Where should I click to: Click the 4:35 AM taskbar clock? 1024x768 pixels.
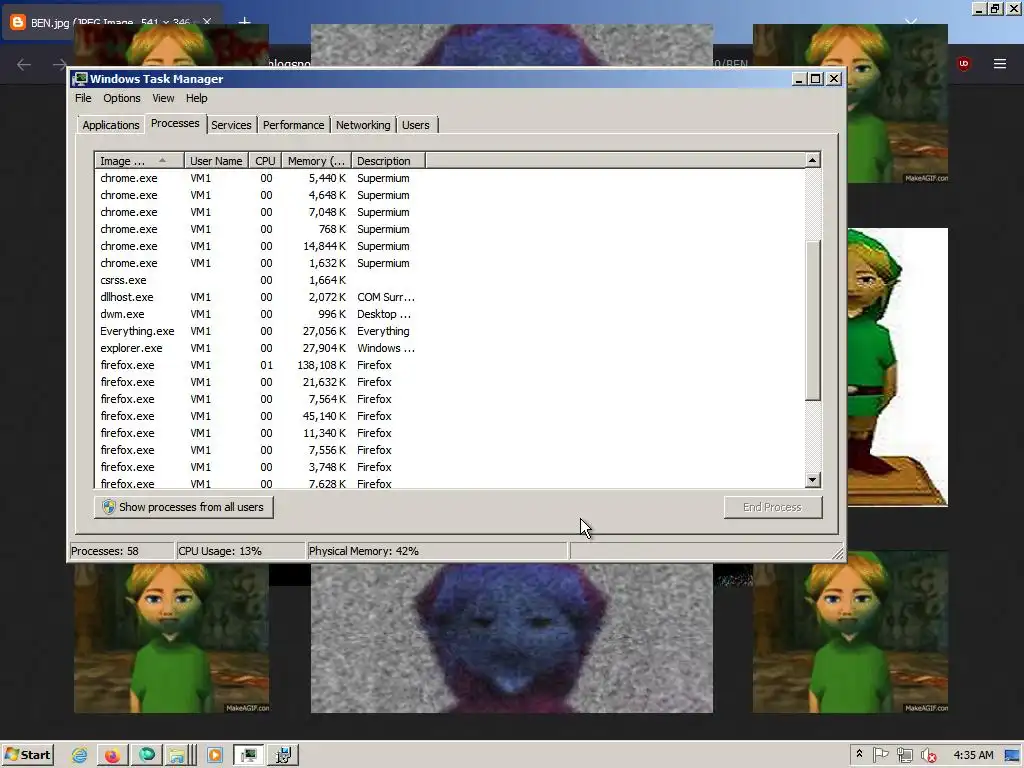coord(973,756)
